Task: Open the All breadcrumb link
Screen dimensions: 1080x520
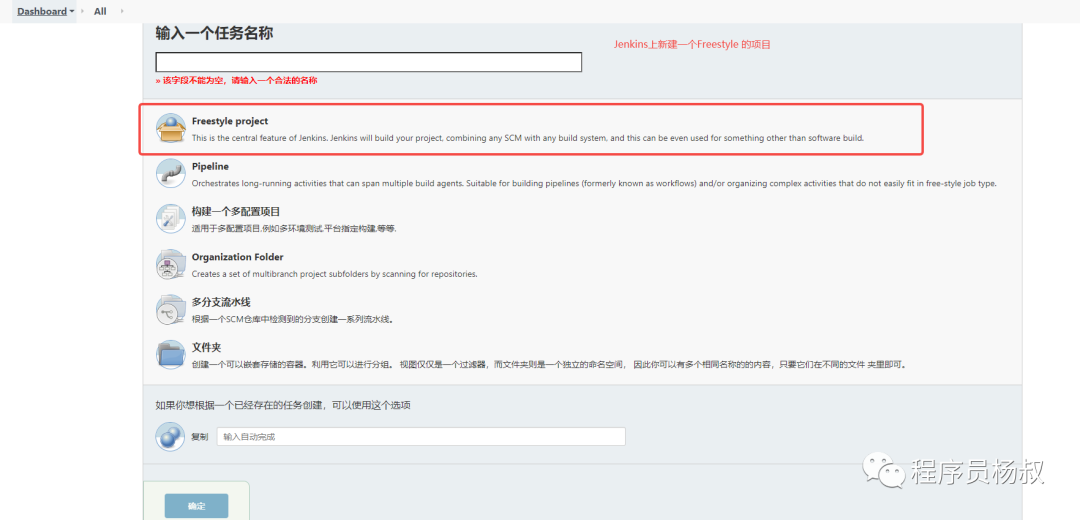Action: click(x=100, y=11)
